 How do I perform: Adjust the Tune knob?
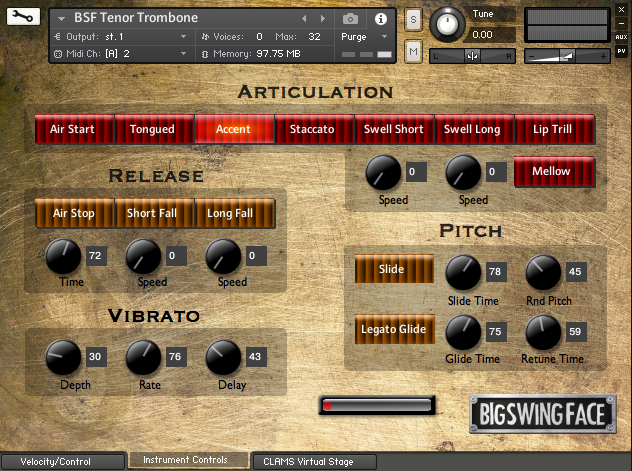[x=447, y=24]
